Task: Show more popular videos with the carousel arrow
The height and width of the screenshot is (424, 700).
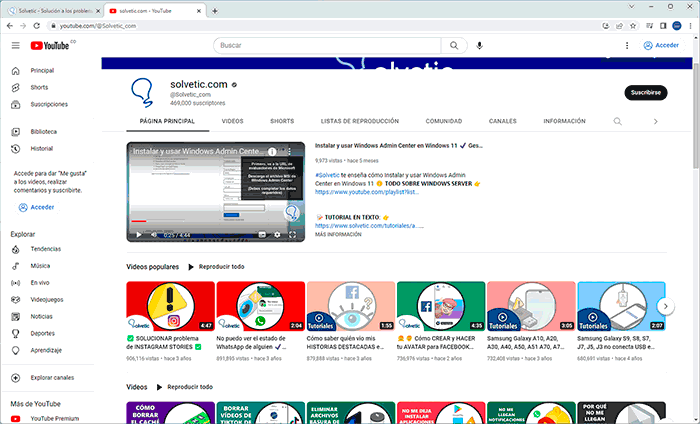Action: point(666,306)
